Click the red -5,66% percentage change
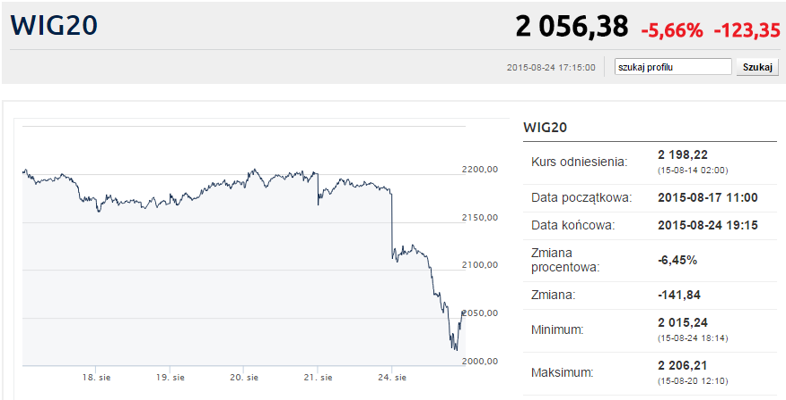 (x=674, y=29)
